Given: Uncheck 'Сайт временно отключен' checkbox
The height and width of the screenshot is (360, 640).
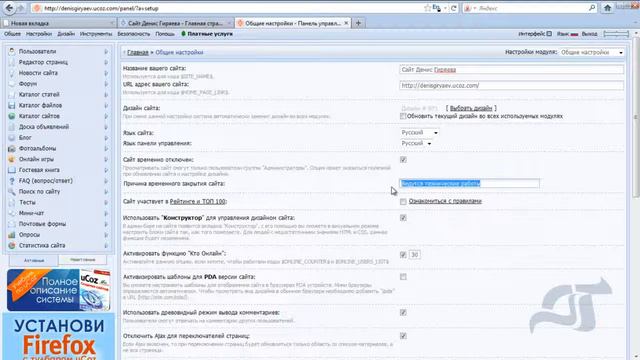Looking at the screenshot, I should tap(403, 160).
